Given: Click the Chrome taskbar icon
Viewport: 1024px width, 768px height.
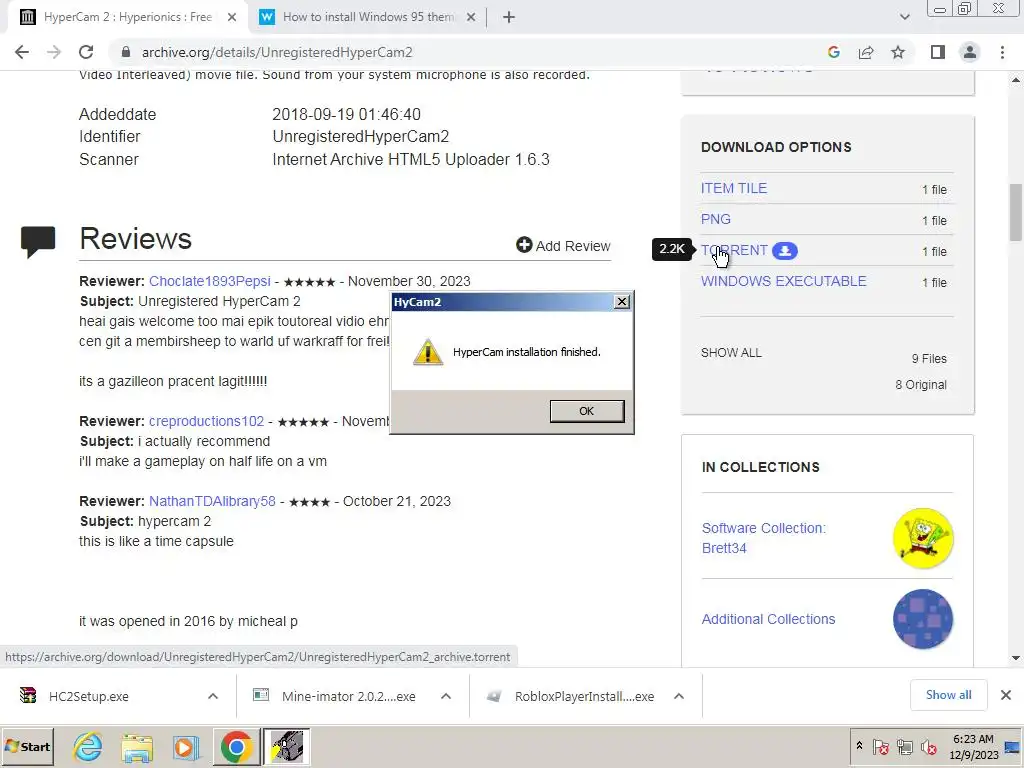Looking at the screenshot, I should [236, 746].
